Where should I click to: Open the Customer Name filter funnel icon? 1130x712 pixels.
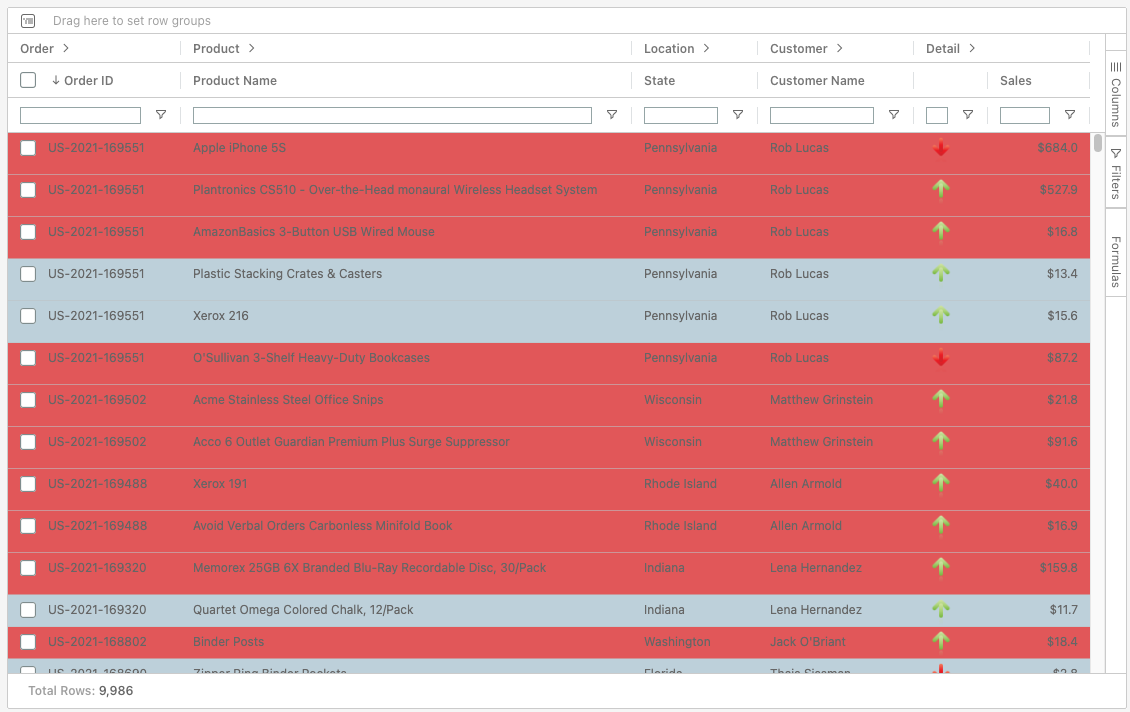point(894,115)
